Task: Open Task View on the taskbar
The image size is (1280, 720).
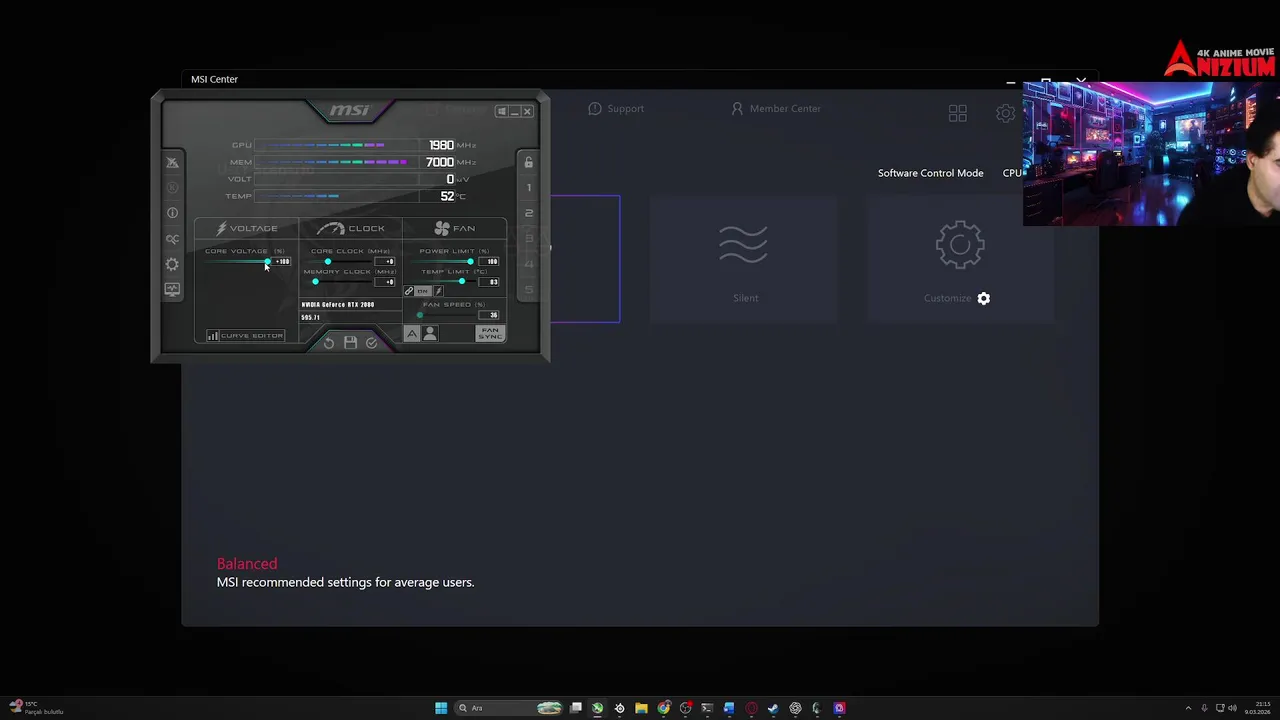Action: [575, 708]
